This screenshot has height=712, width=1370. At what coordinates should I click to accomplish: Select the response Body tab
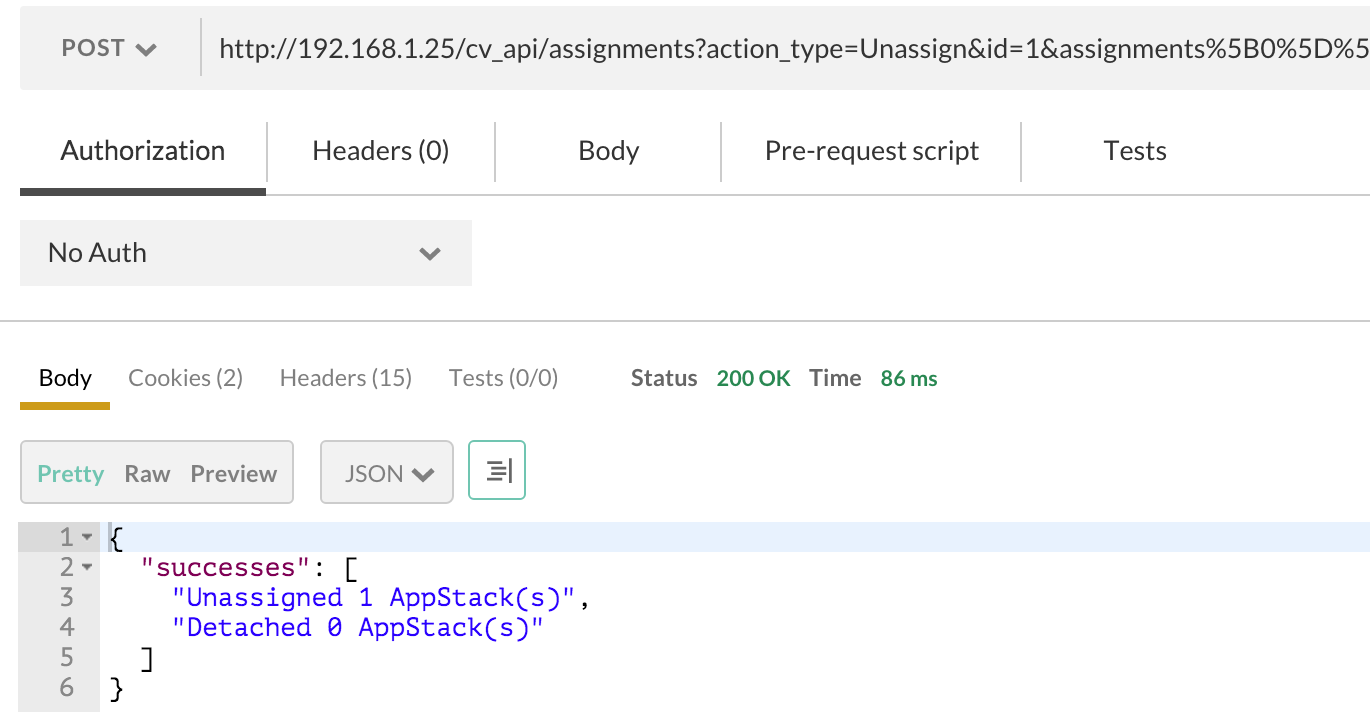[x=65, y=378]
